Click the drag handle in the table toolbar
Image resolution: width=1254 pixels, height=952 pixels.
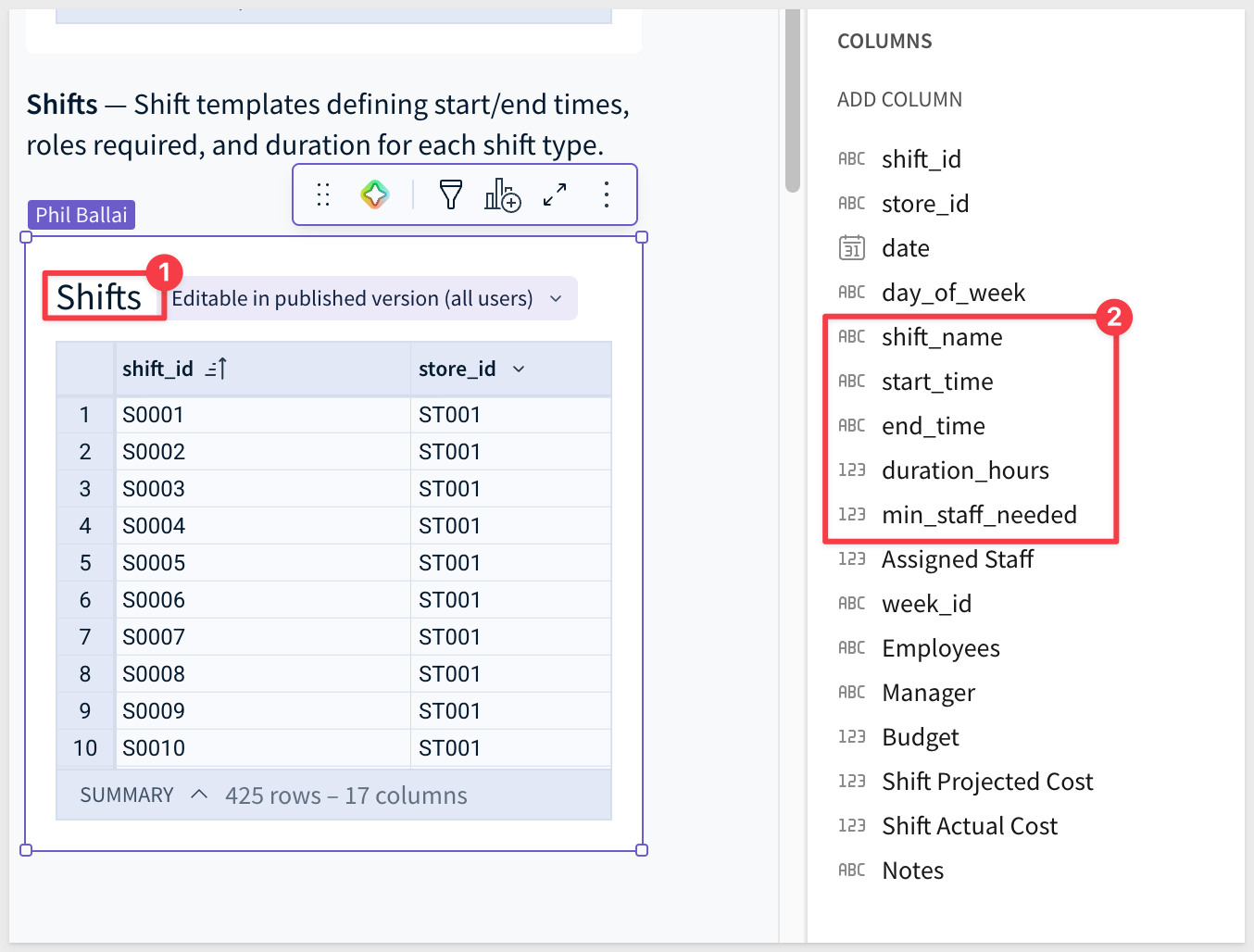[x=323, y=194]
